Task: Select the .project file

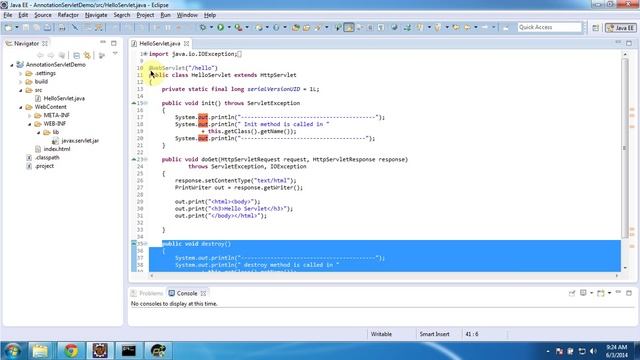Action: [44, 166]
